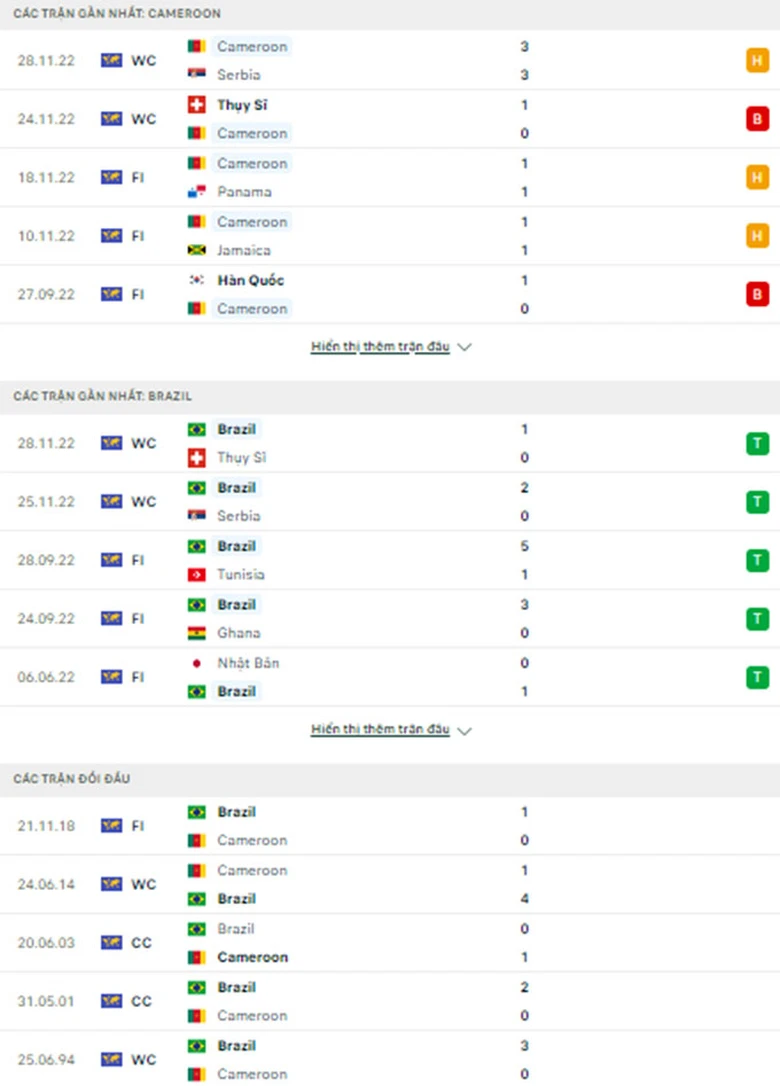Click the orange H badge for Panama match
This screenshot has height=1086, width=780.
tap(757, 177)
